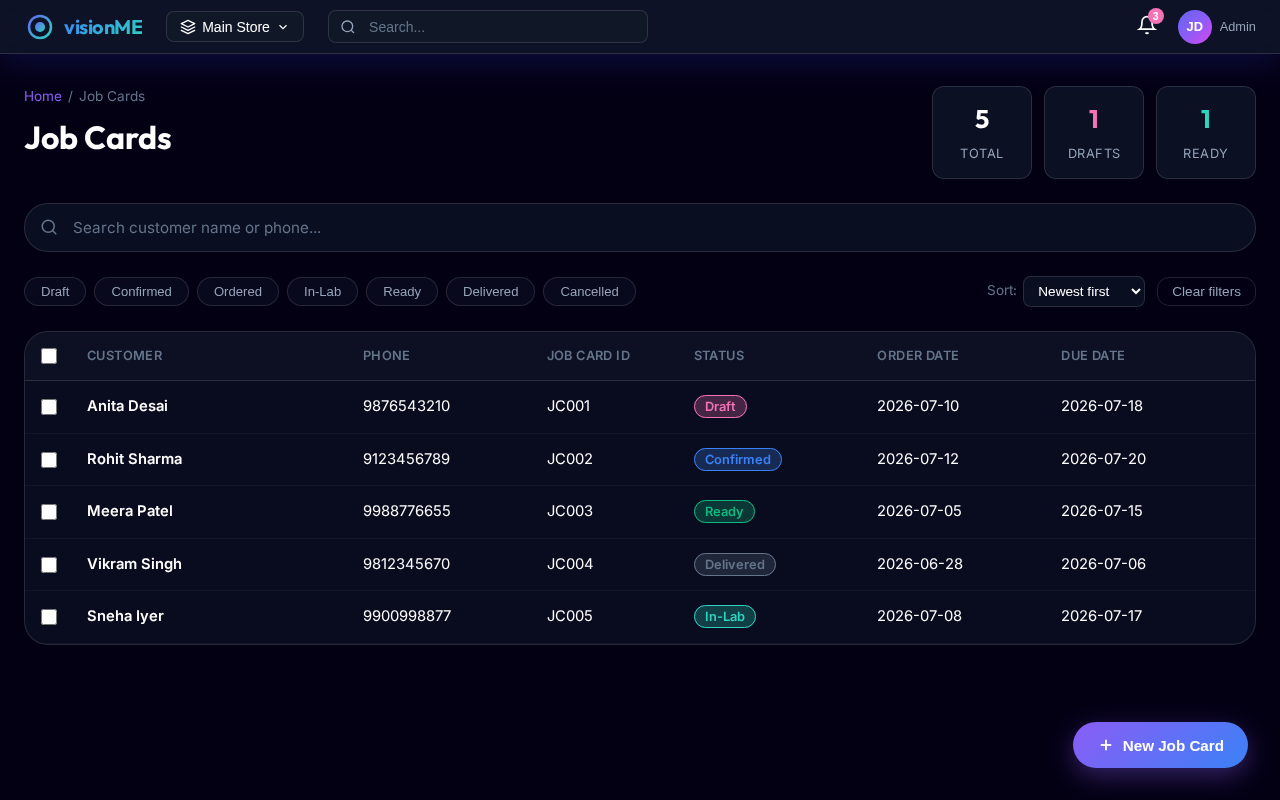Filter by Delivered status chip
The image size is (1280, 800).
pos(490,291)
